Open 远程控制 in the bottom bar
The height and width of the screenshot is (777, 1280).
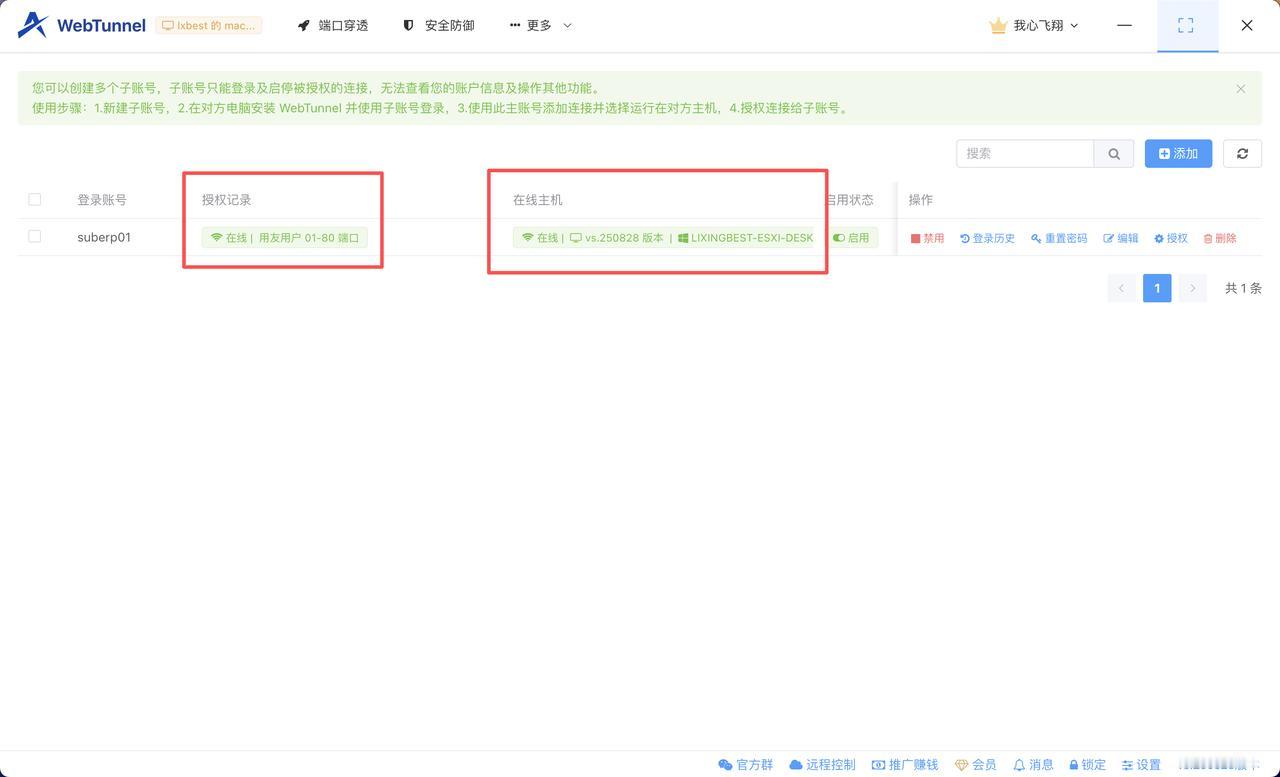tap(822, 765)
